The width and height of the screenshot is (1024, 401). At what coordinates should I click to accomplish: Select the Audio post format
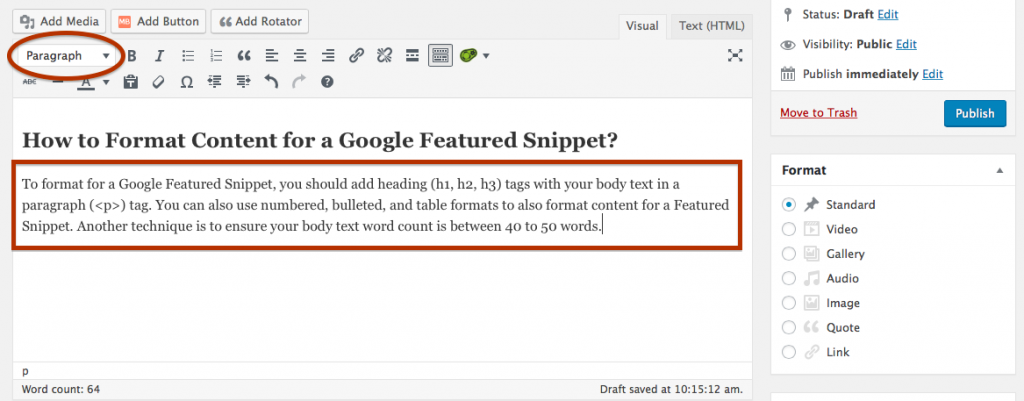(789, 279)
